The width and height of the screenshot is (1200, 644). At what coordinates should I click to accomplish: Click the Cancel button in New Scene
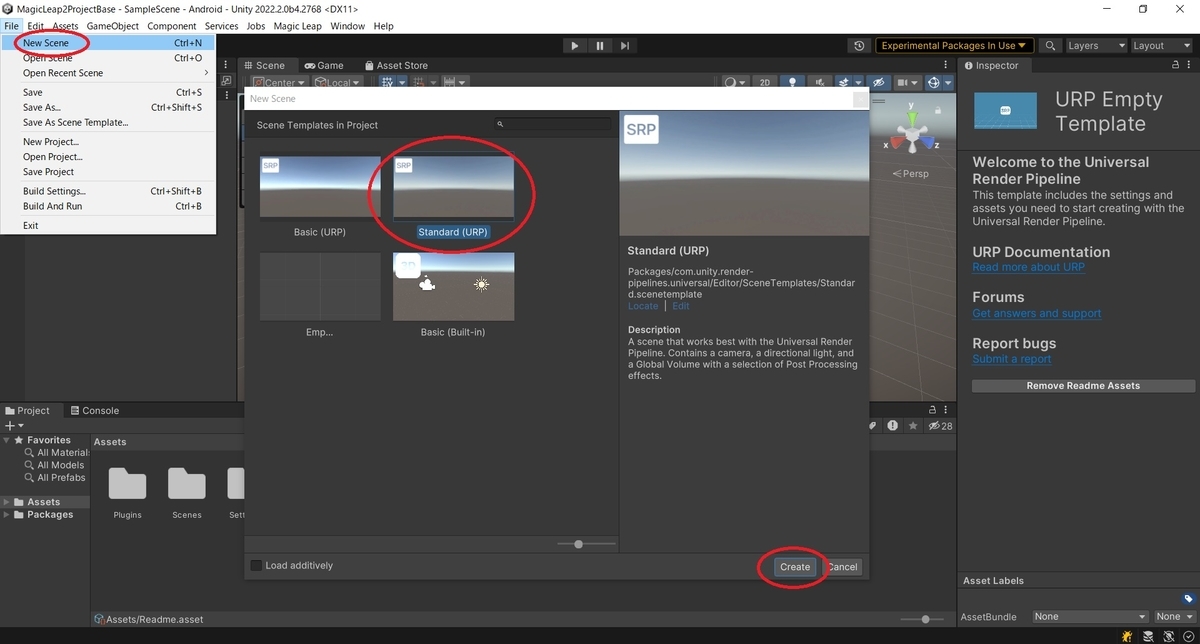[x=842, y=567]
